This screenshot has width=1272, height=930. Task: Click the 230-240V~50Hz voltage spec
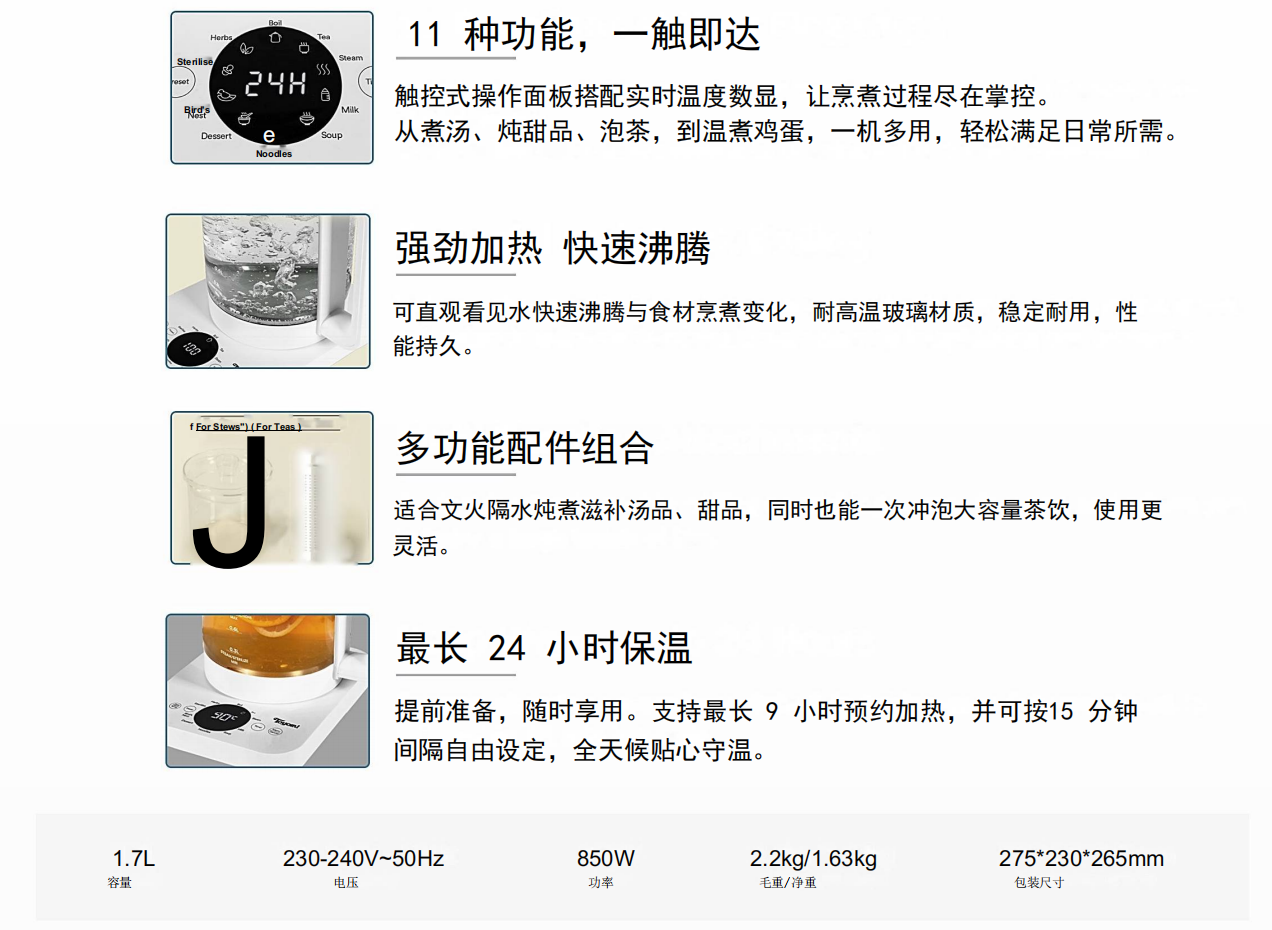[363, 858]
